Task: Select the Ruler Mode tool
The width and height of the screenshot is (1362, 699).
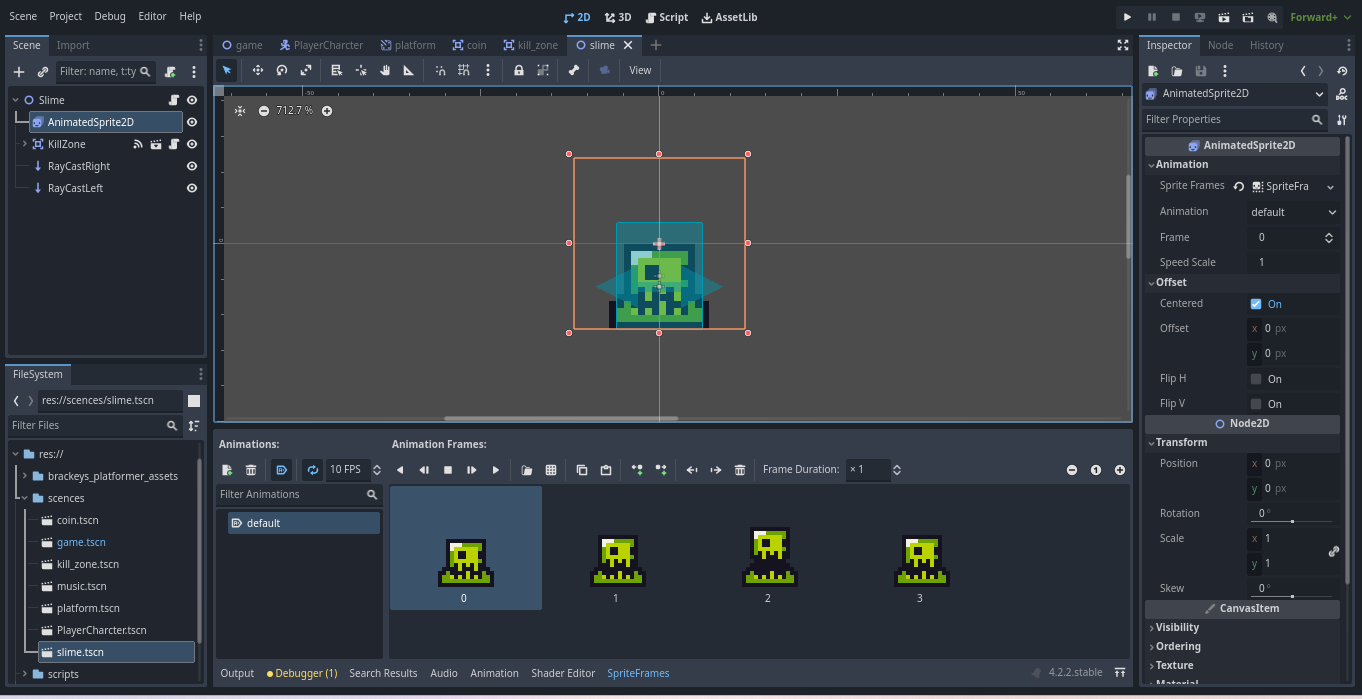Action: point(409,70)
